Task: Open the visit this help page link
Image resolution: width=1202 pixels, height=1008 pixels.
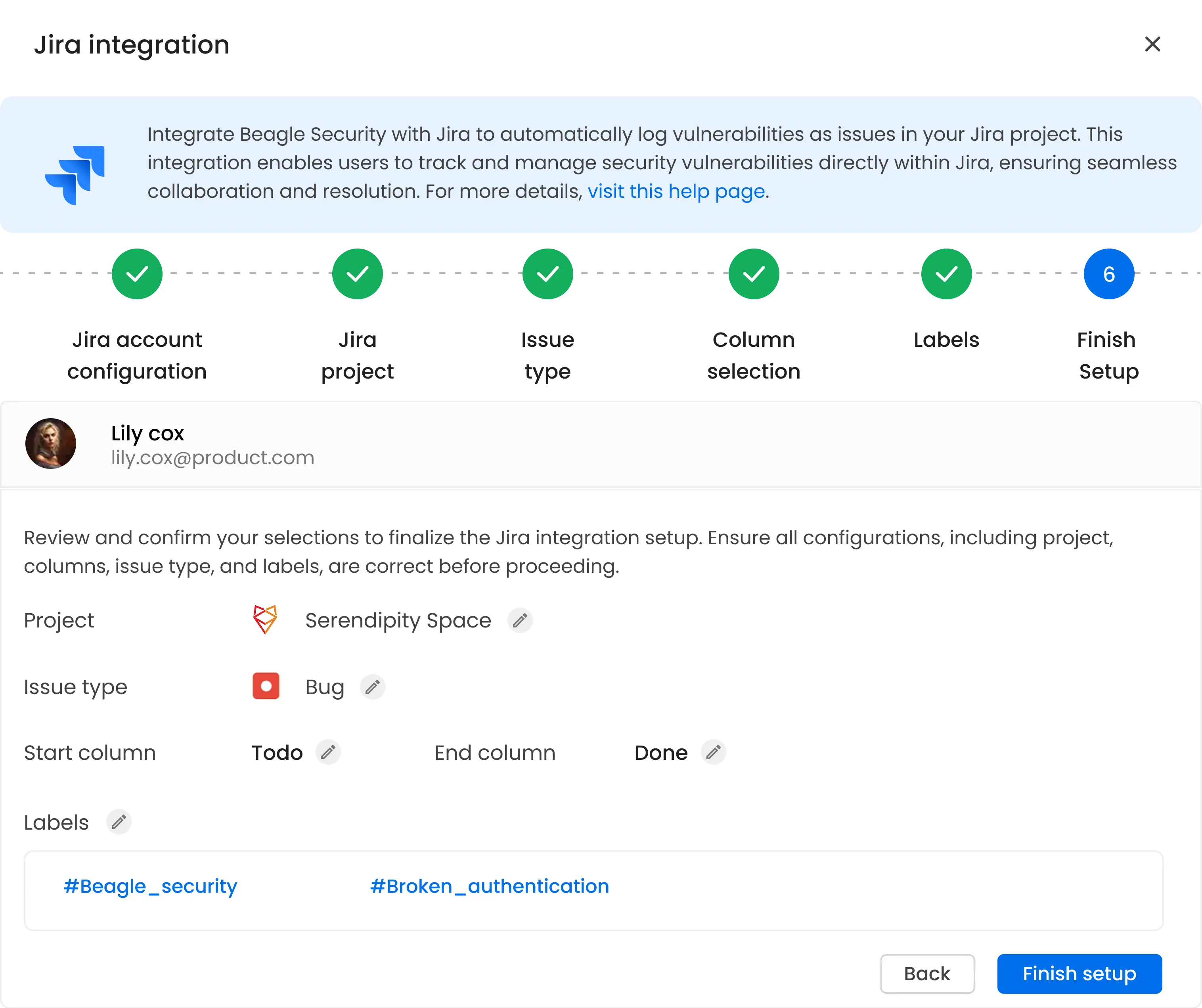Action: point(676,191)
